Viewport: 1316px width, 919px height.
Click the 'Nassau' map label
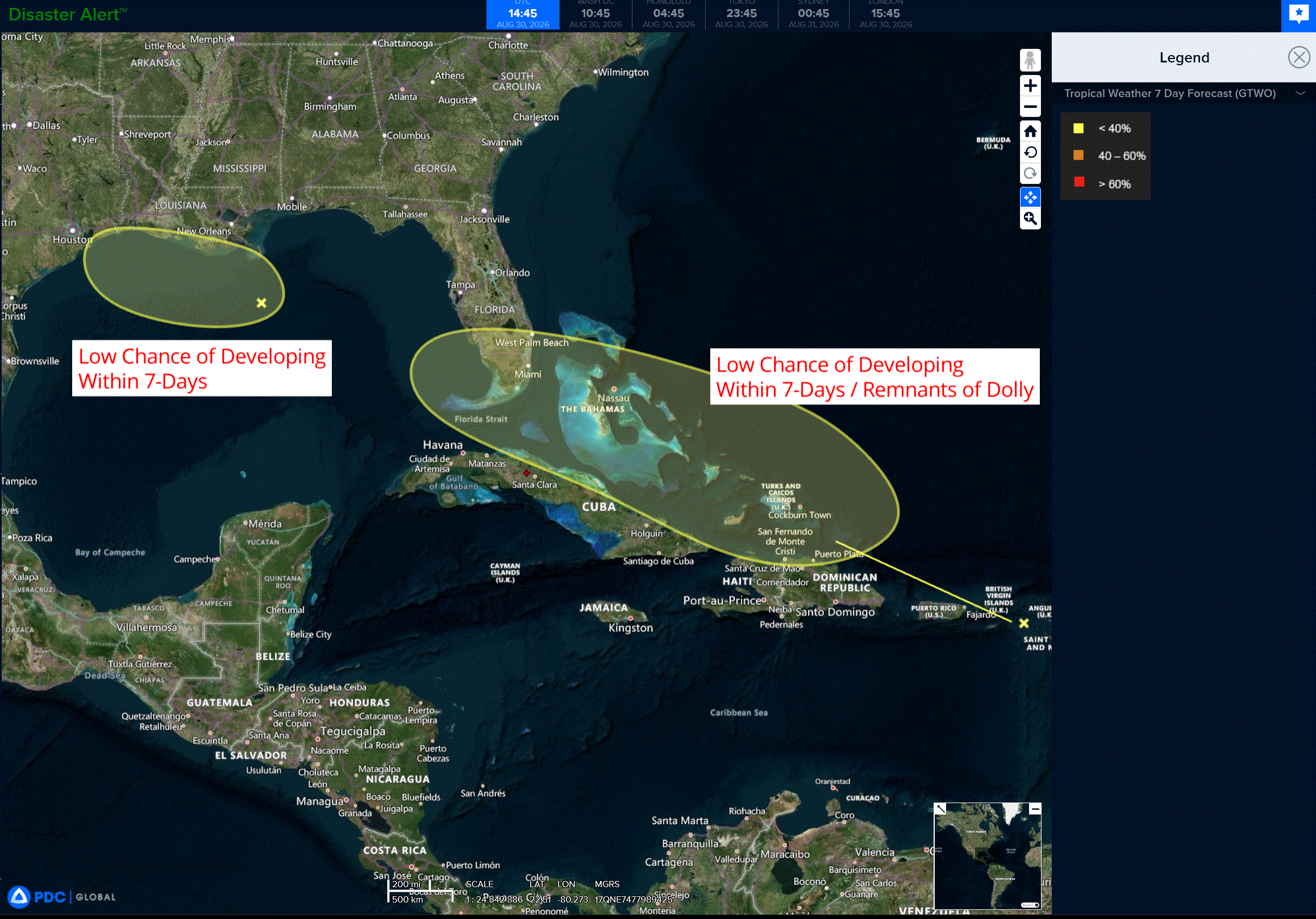click(x=613, y=398)
